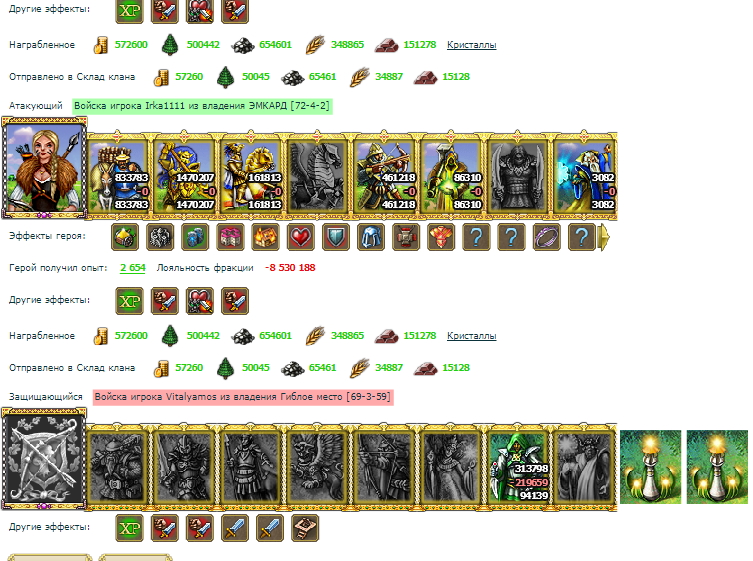Select the steel shield hero effect icon
Image resolution: width=753 pixels, height=561 pixels.
pyautogui.click(x=336, y=237)
